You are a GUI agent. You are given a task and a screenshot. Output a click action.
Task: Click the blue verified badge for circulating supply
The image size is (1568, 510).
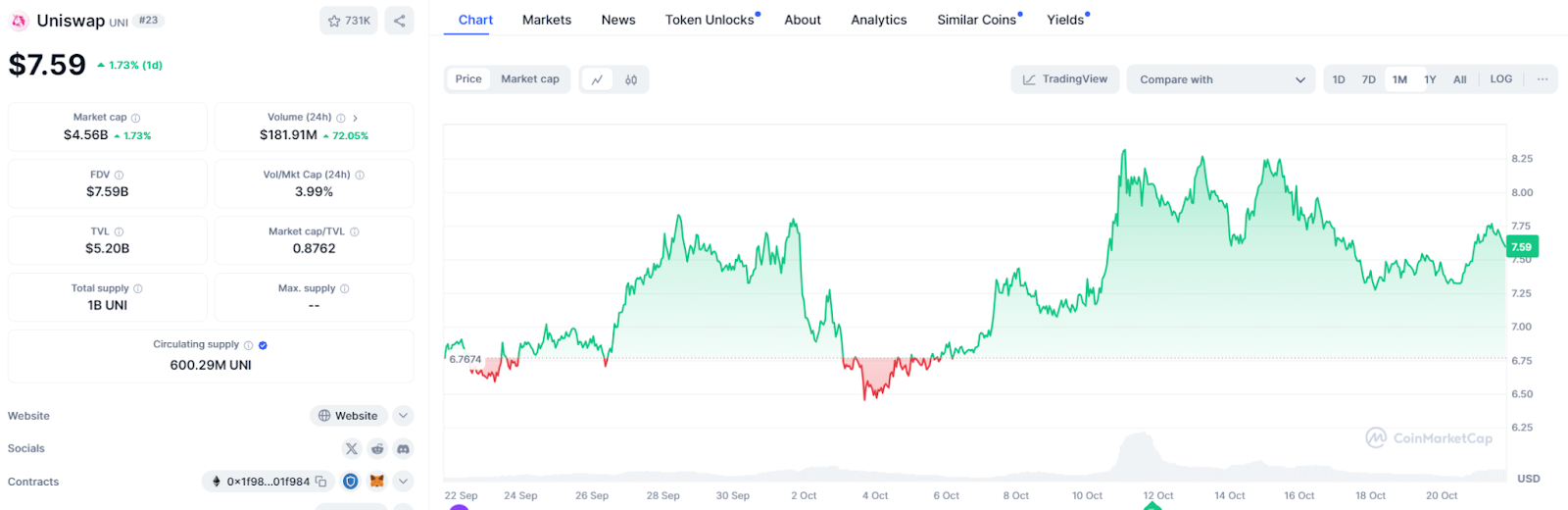coord(263,345)
